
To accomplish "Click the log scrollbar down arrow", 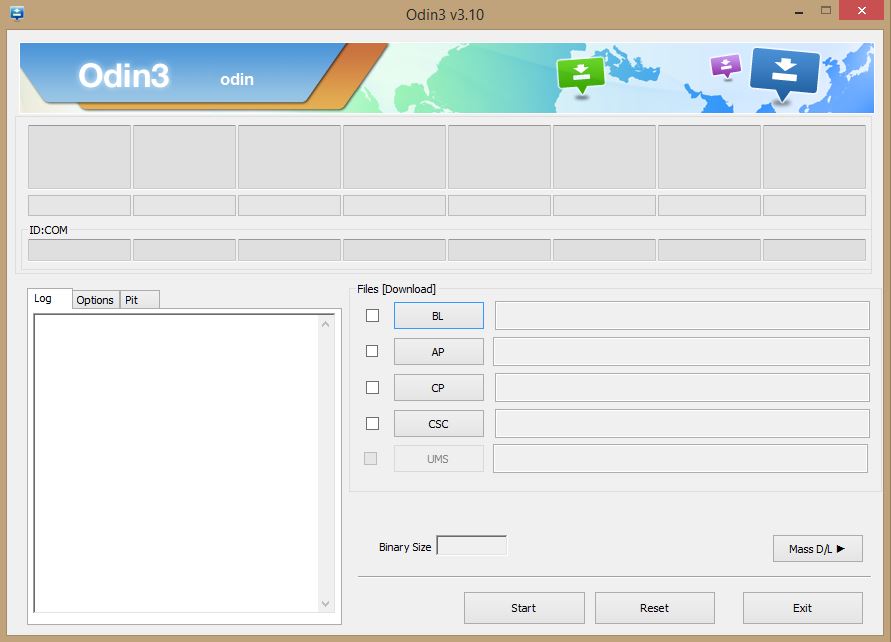I will point(326,603).
